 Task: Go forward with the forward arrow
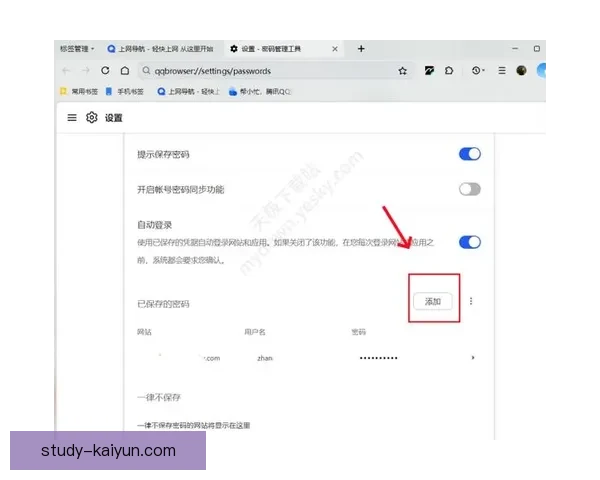tap(86, 71)
